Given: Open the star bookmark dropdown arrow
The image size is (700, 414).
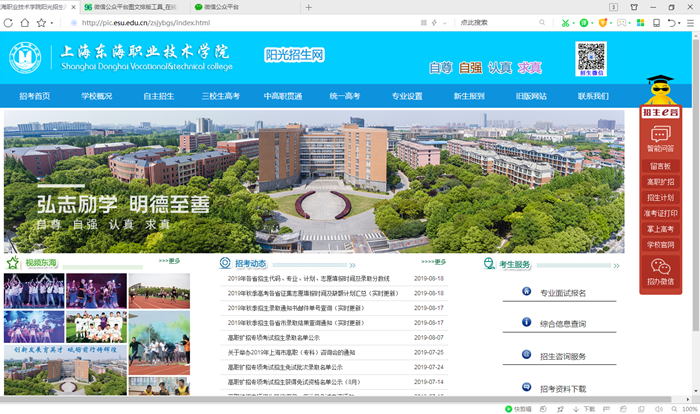Looking at the screenshot, I should coord(52,23).
